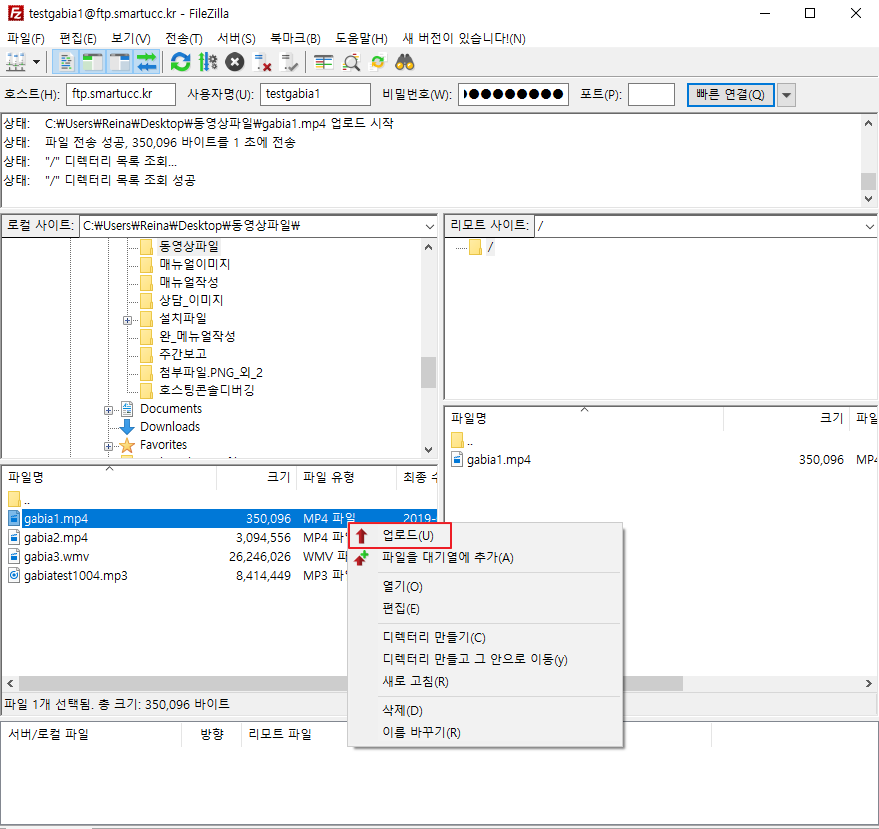Click the 빠른 연결(Q) button

(730, 95)
